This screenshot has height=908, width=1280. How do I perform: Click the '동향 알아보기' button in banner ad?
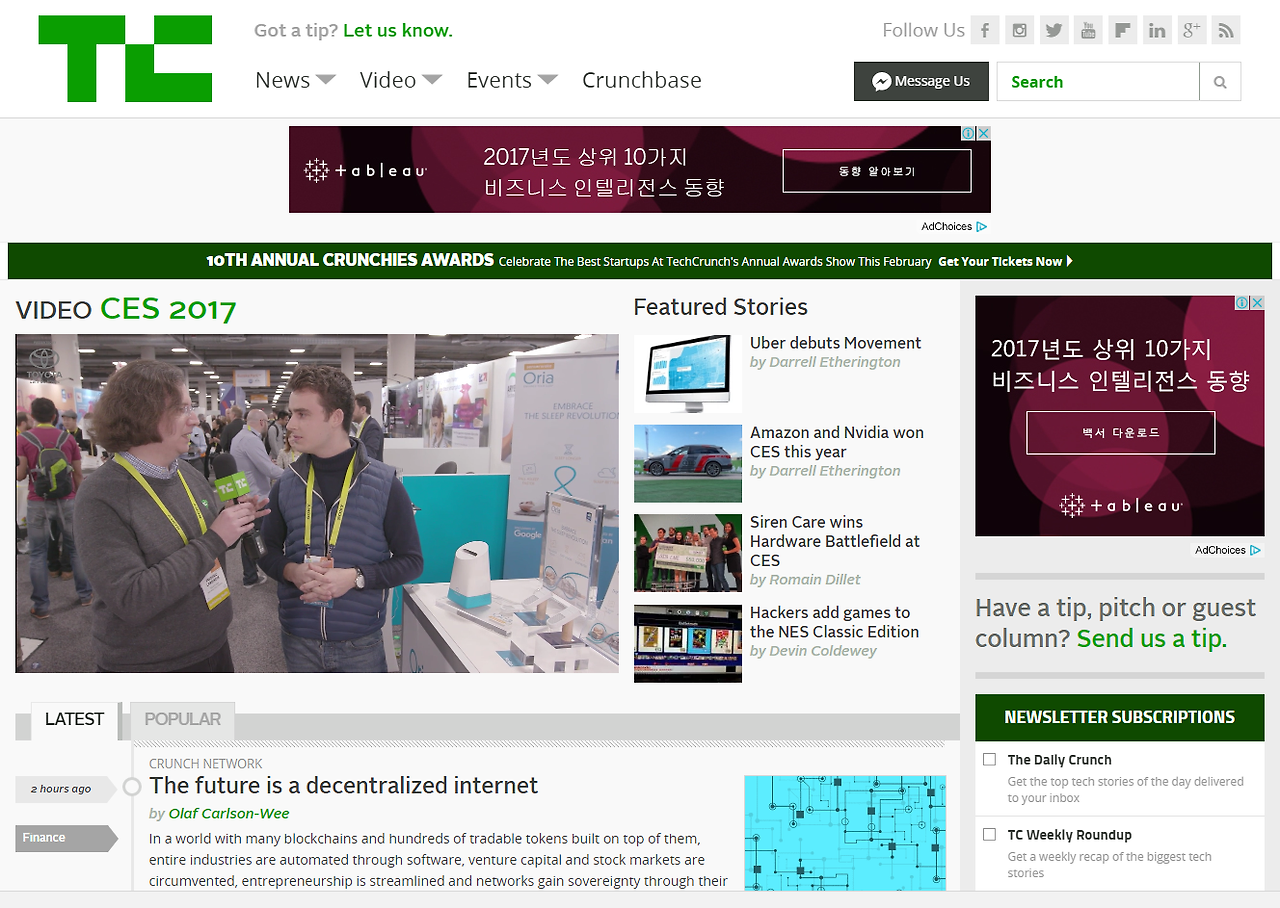[877, 171]
